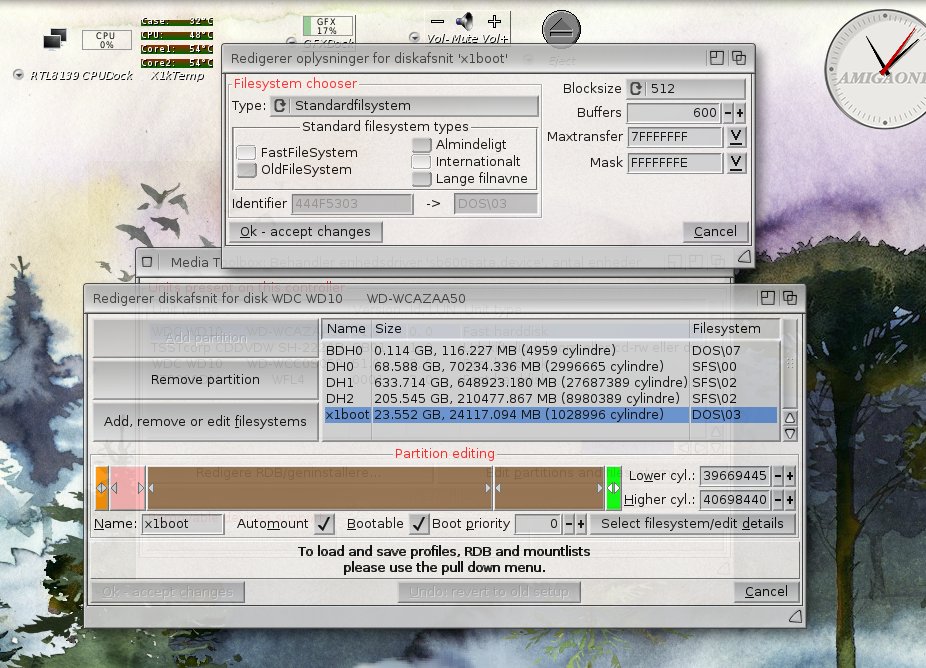Screen dimensions: 926x668
Task: Toggle the Bootable checkbox
Action: click(x=419, y=523)
